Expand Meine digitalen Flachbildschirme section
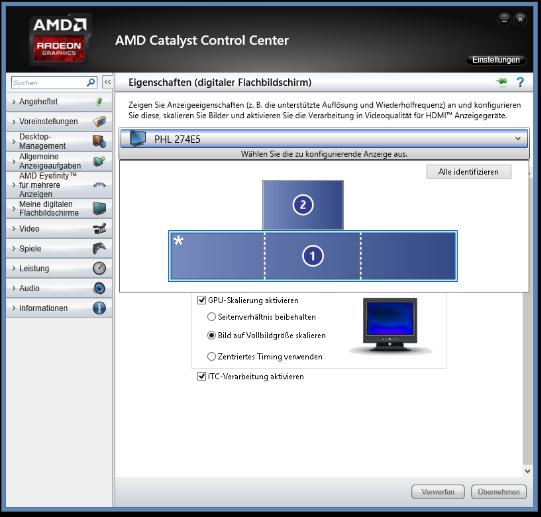 59,208
